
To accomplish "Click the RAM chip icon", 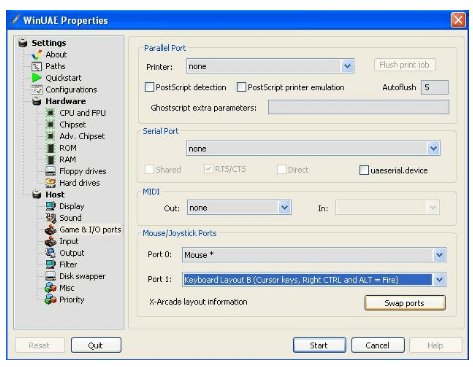I will 50,160.
